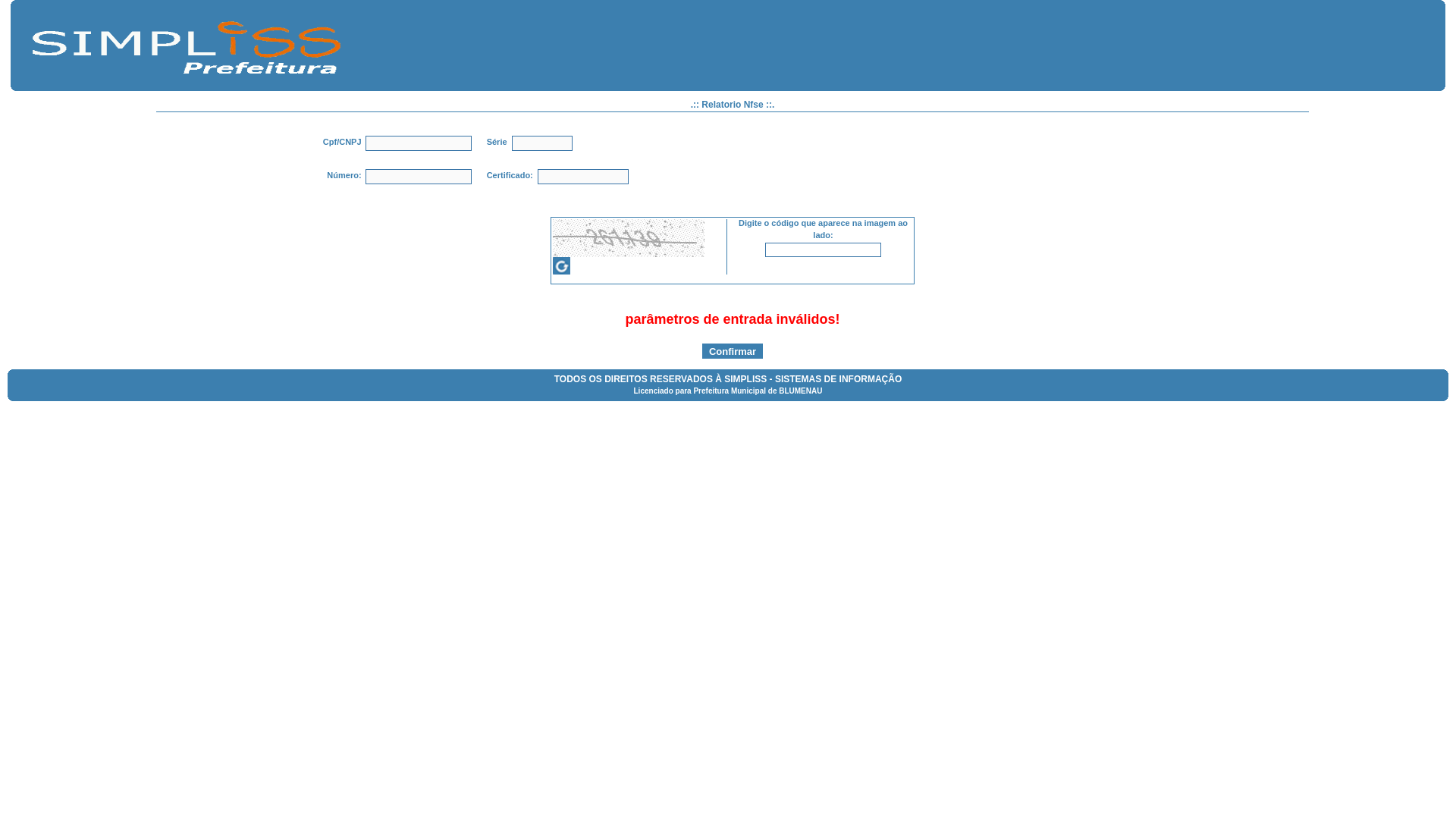1456x819 pixels.
Task: Click the captcha image
Action: pos(629,238)
